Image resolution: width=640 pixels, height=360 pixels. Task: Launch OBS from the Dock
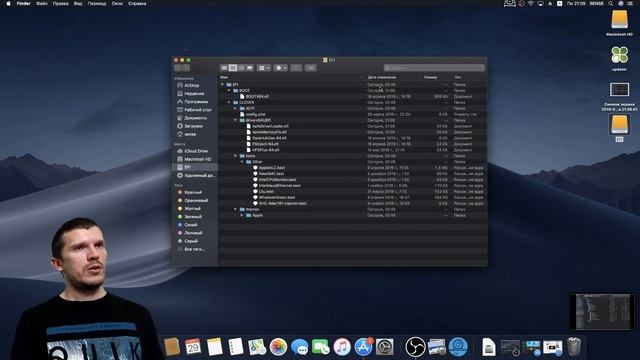(415, 347)
